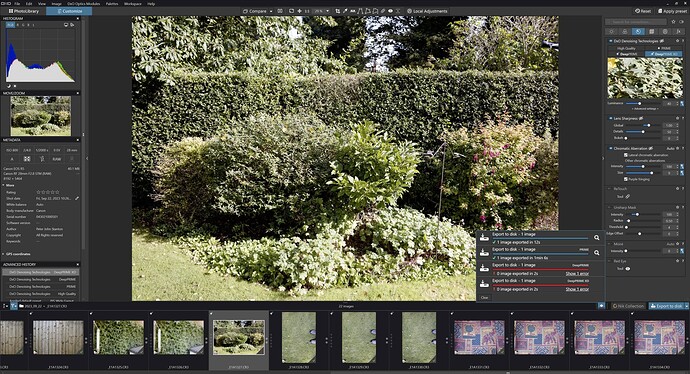690x374 pixels.
Task: Select the DeepPRIME XD denoising option
Action: (664, 54)
